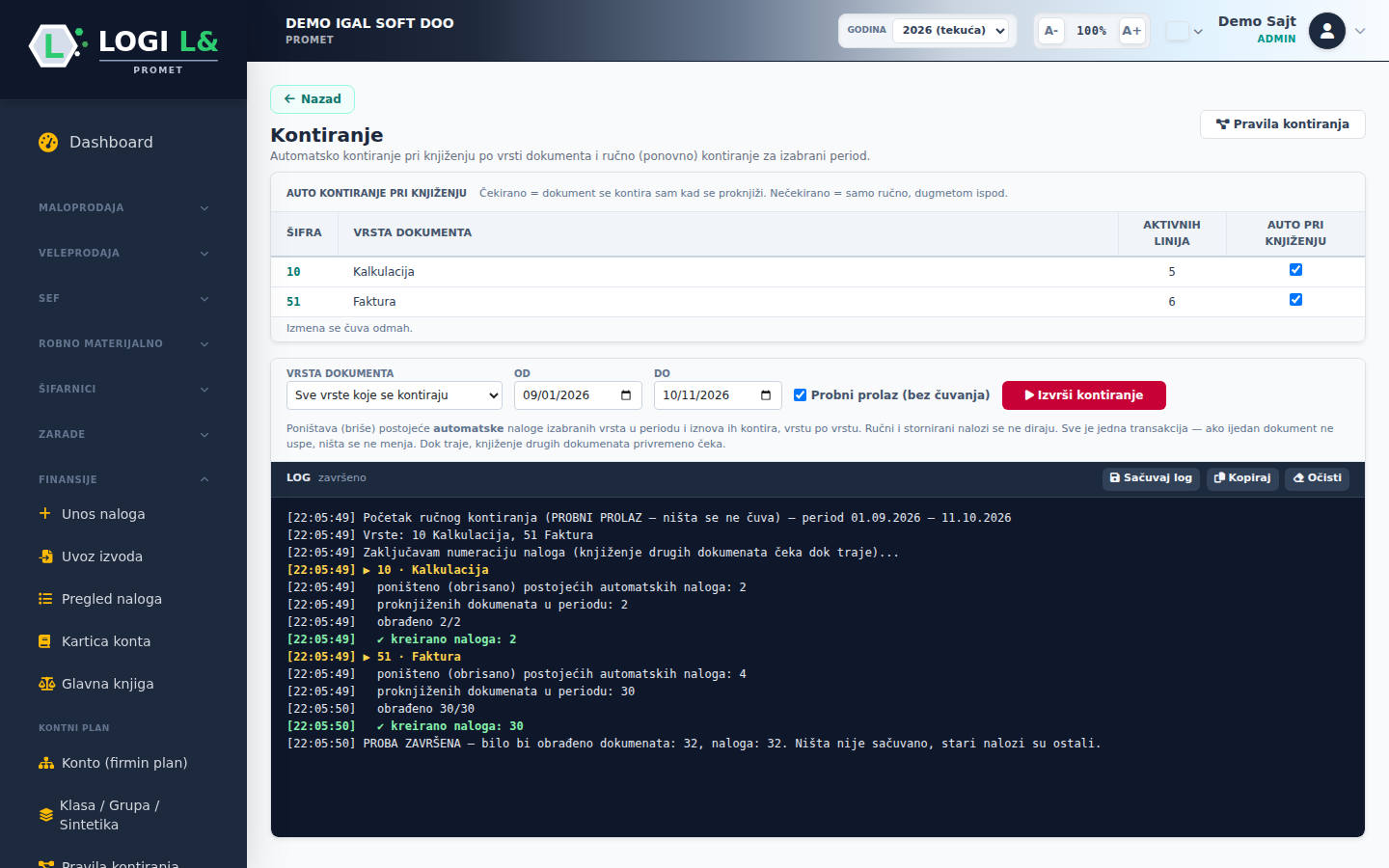Expand the SEF sidebar section
Viewport: 1389px width, 868px height.
pyautogui.click(x=123, y=298)
